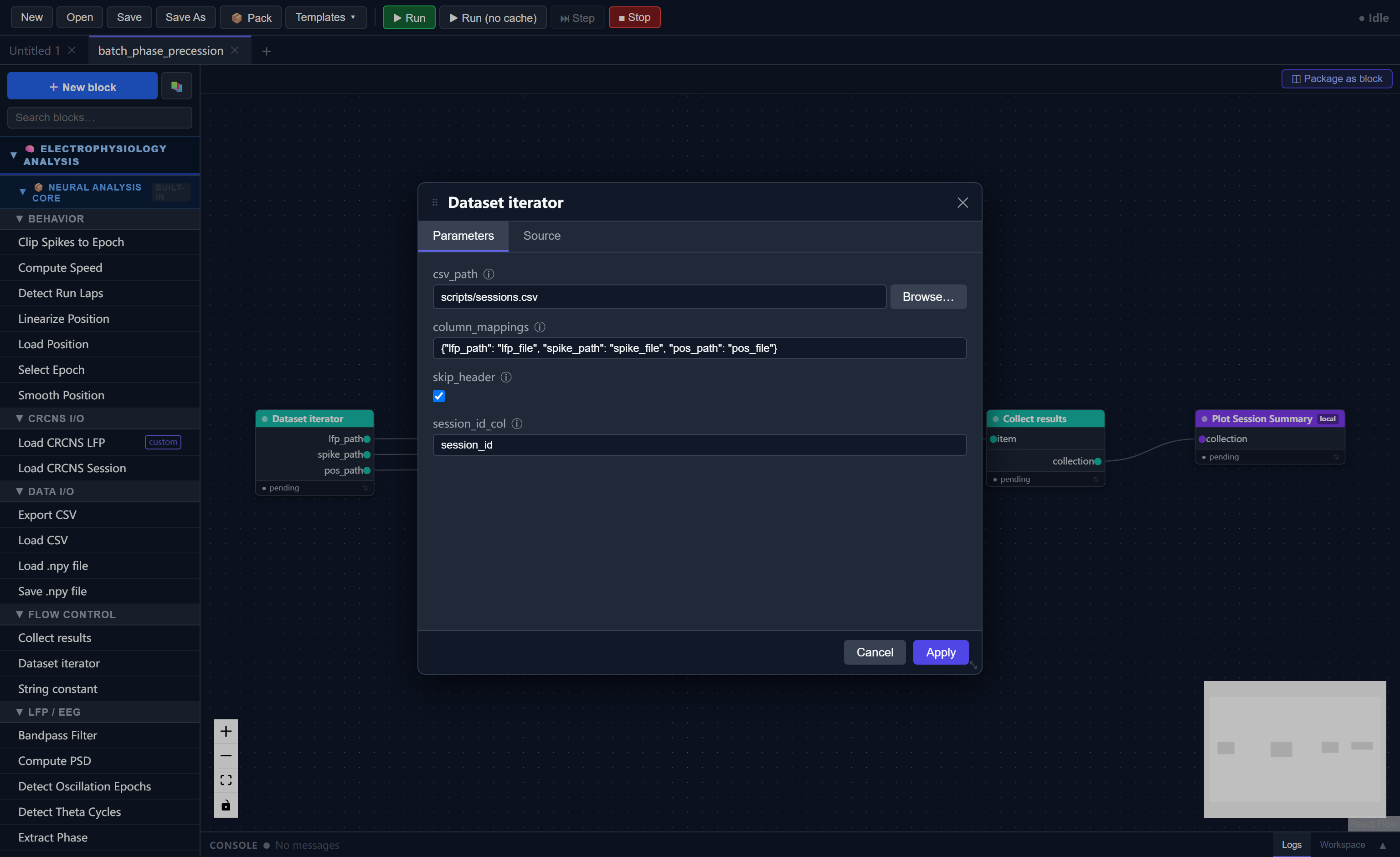
Task: Expand the console panel with the arrow
Action: tap(1383, 846)
